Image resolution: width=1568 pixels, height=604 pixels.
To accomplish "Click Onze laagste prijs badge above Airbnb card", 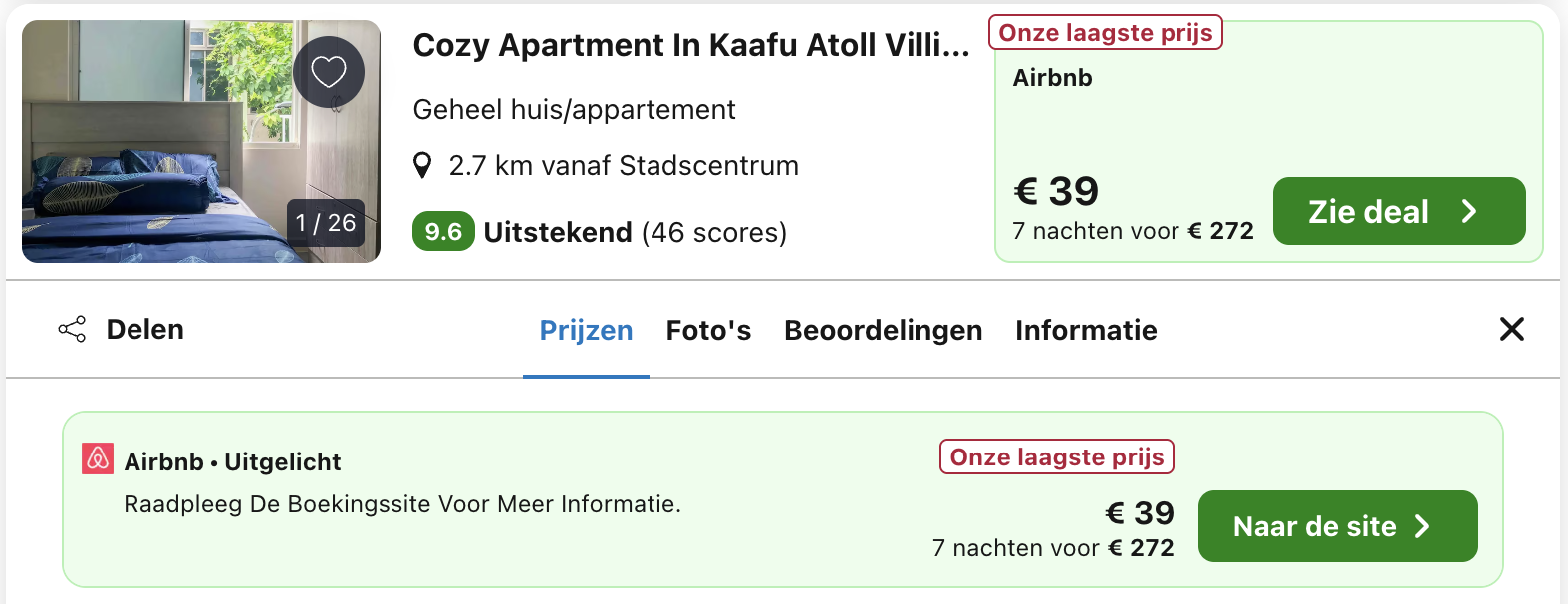I will pyautogui.click(x=1105, y=33).
